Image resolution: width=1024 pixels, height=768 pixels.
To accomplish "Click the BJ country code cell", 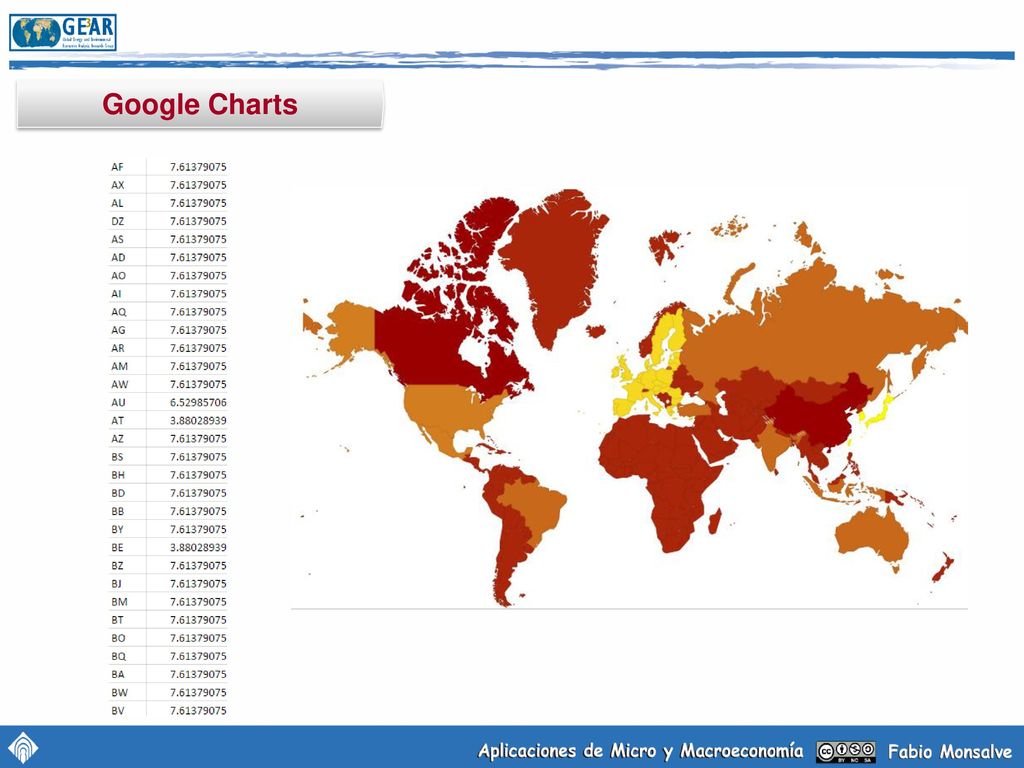I will [116, 584].
